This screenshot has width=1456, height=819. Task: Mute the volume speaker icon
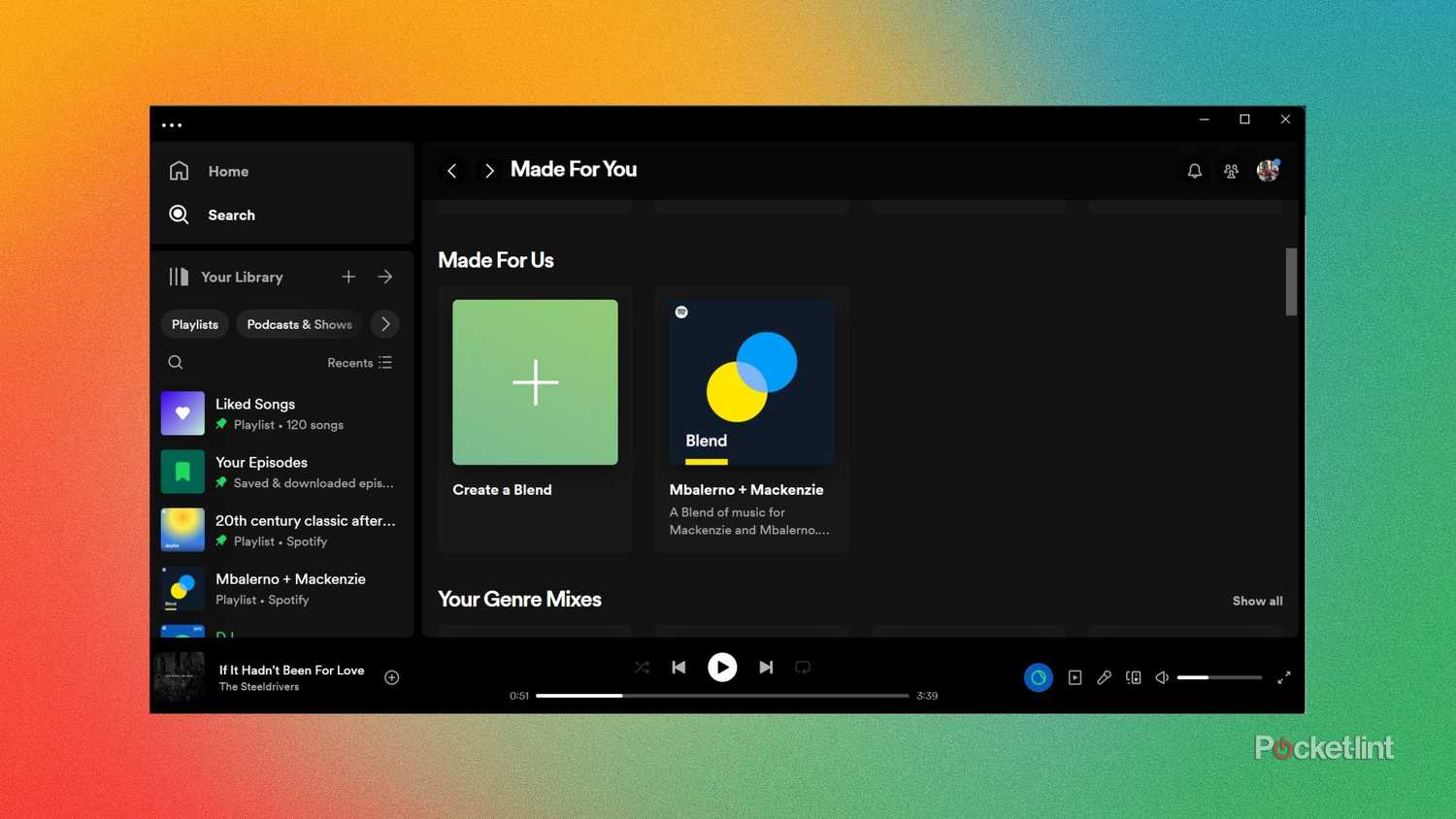point(1162,677)
